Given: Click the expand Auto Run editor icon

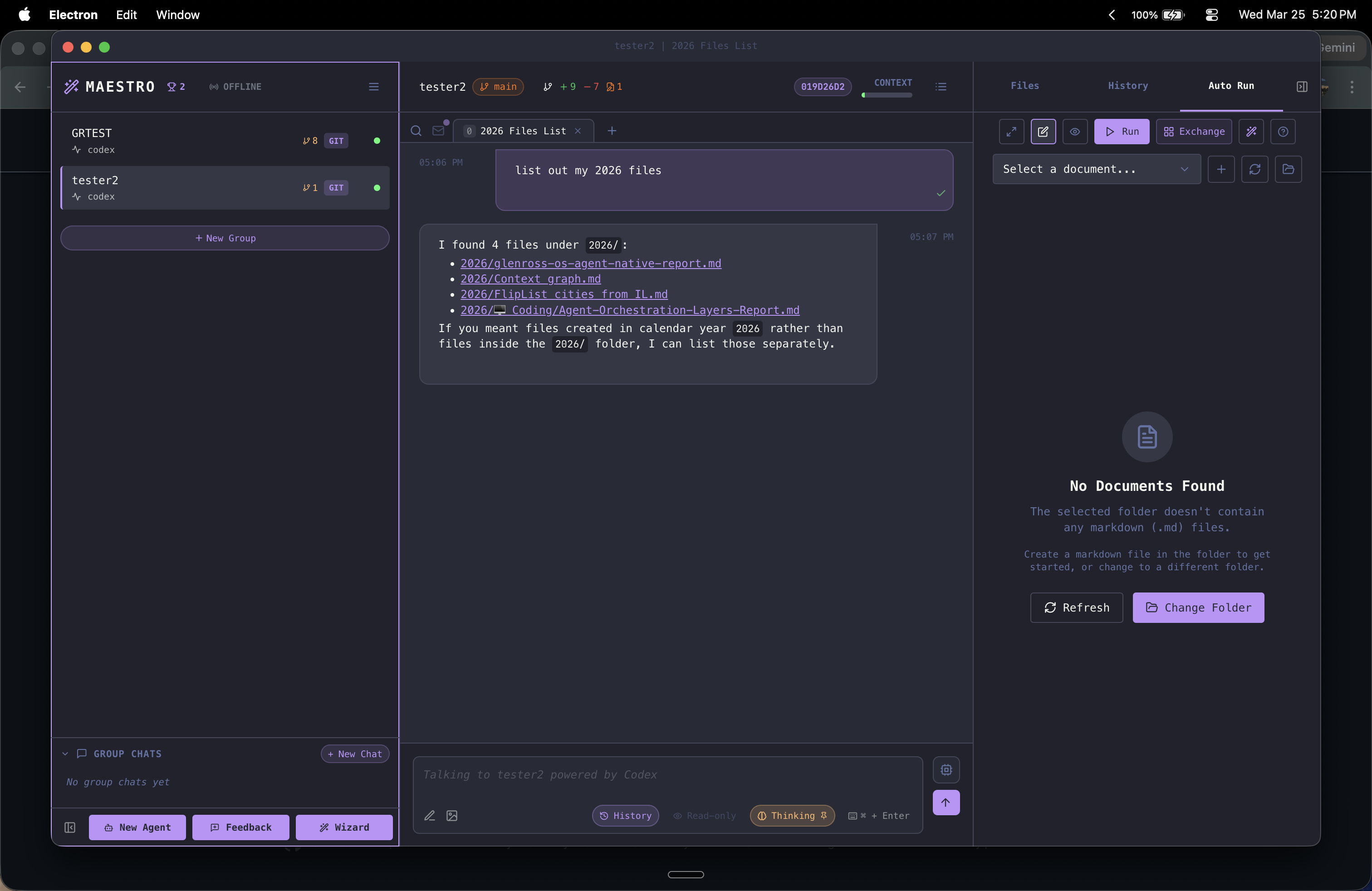Looking at the screenshot, I should [x=1011, y=132].
